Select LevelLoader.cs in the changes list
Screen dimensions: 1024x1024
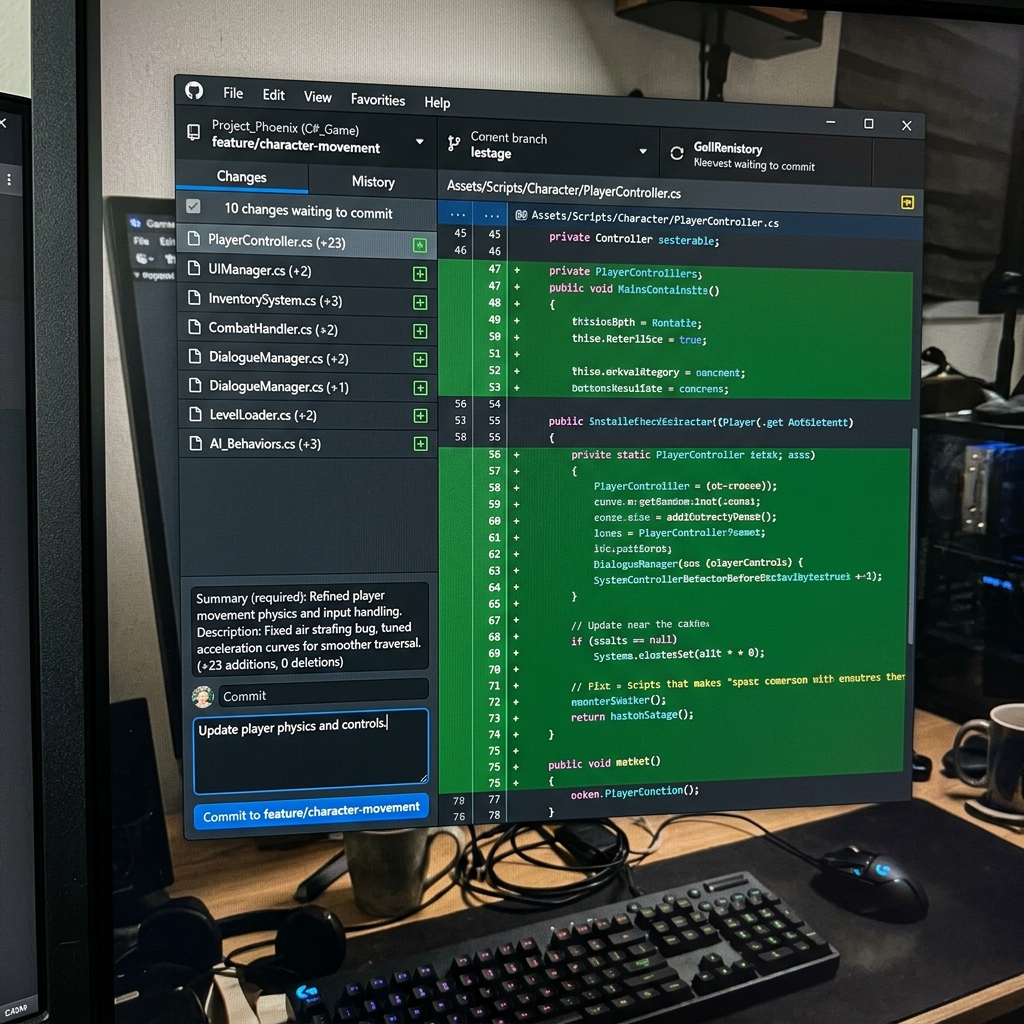point(308,415)
